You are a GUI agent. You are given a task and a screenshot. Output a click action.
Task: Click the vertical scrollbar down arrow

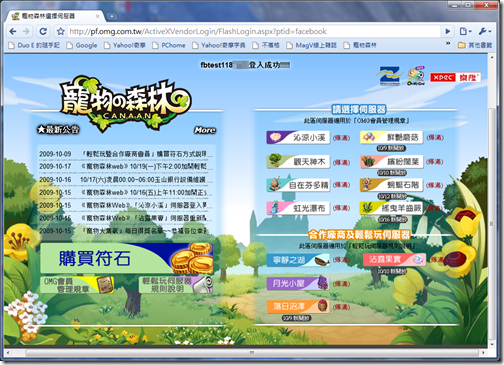[492, 344]
